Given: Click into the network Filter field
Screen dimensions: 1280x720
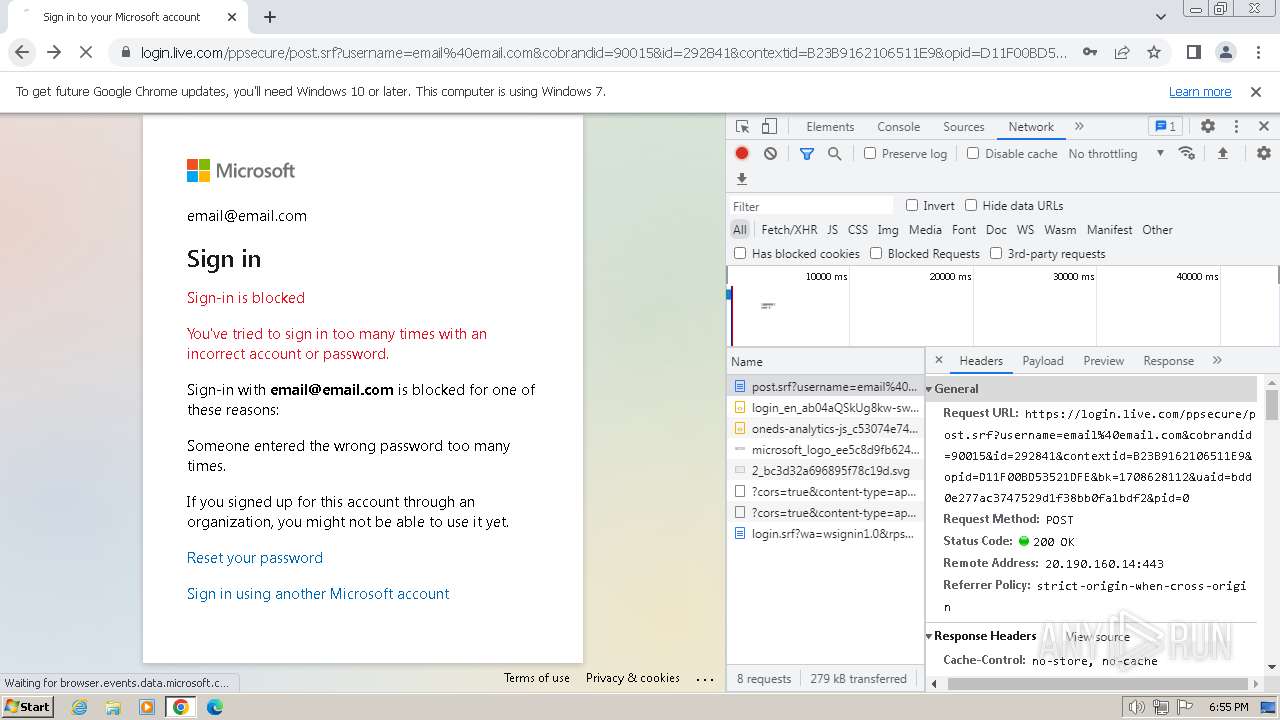Looking at the screenshot, I should 811,206.
